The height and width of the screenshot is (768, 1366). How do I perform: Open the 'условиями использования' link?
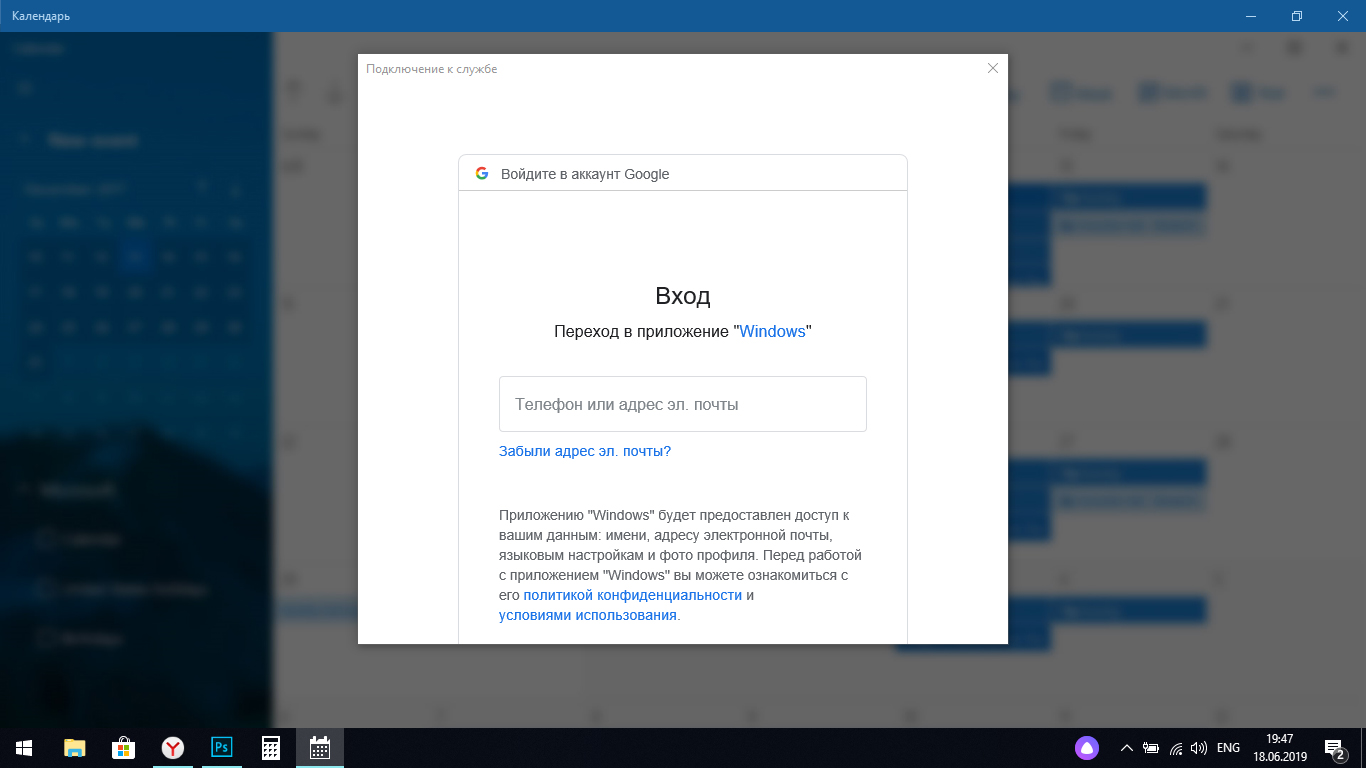588,615
